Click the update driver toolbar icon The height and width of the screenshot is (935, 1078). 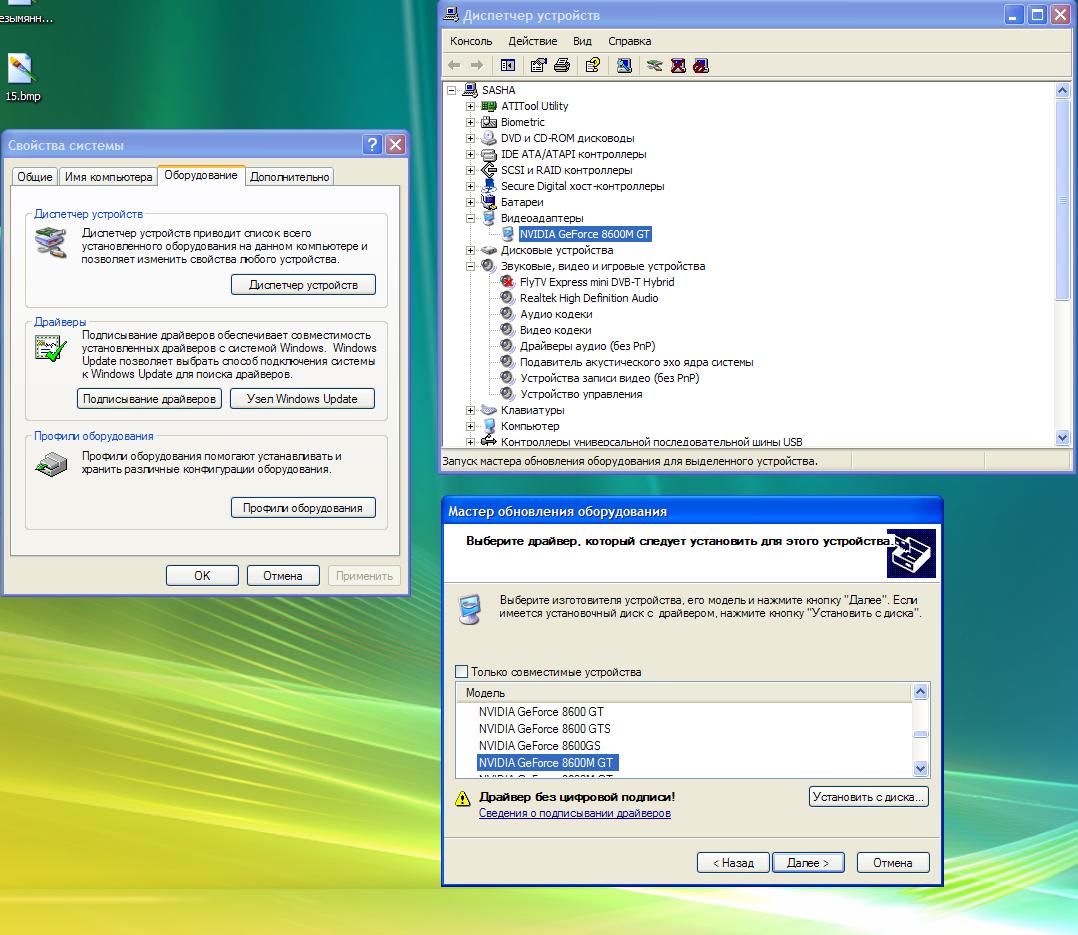tap(654, 65)
